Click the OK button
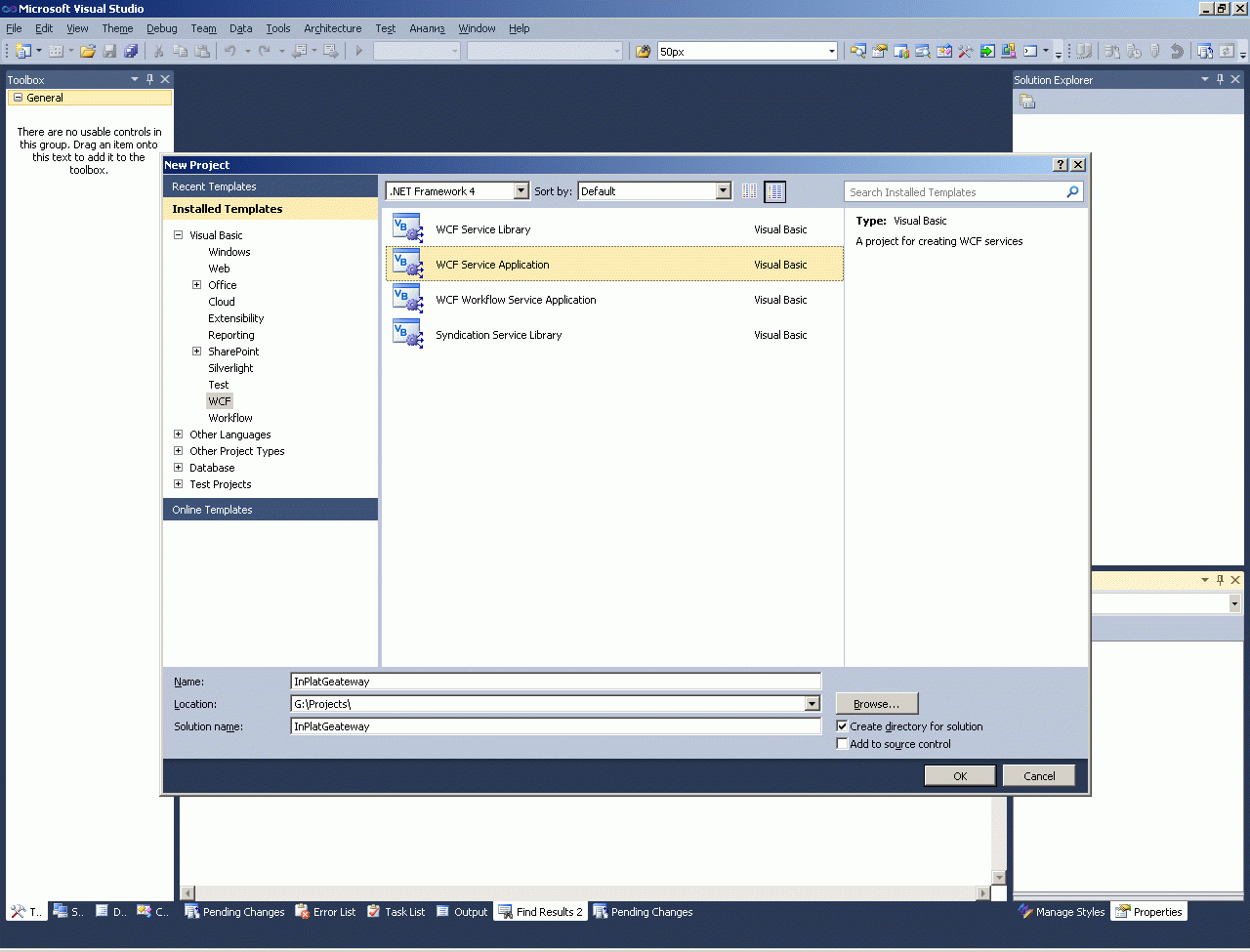The width and height of the screenshot is (1250, 952). (960, 776)
